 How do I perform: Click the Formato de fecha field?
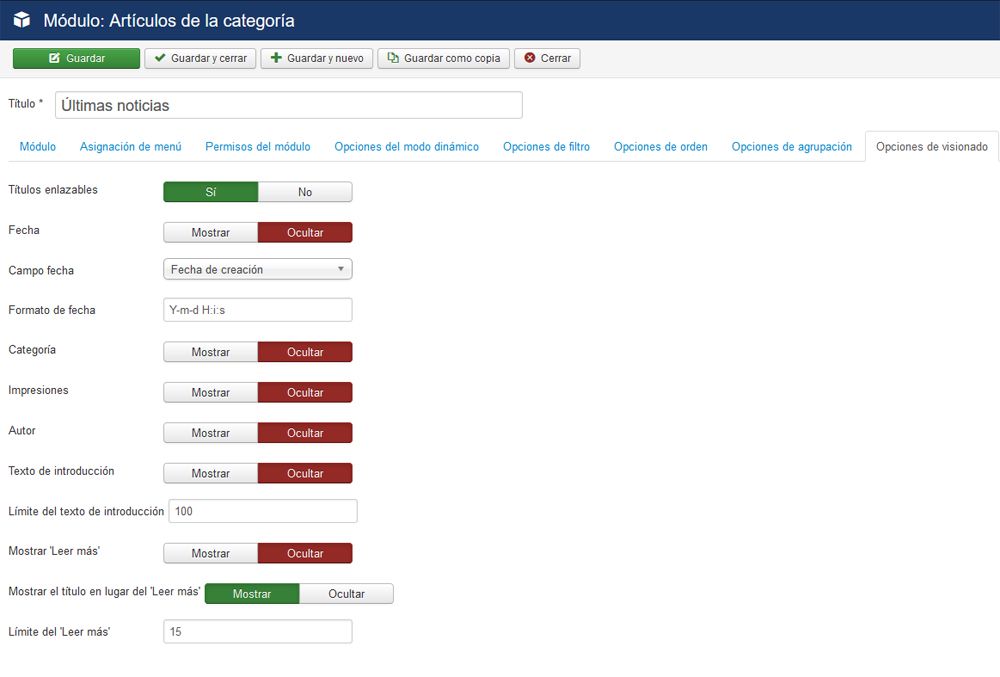(258, 310)
